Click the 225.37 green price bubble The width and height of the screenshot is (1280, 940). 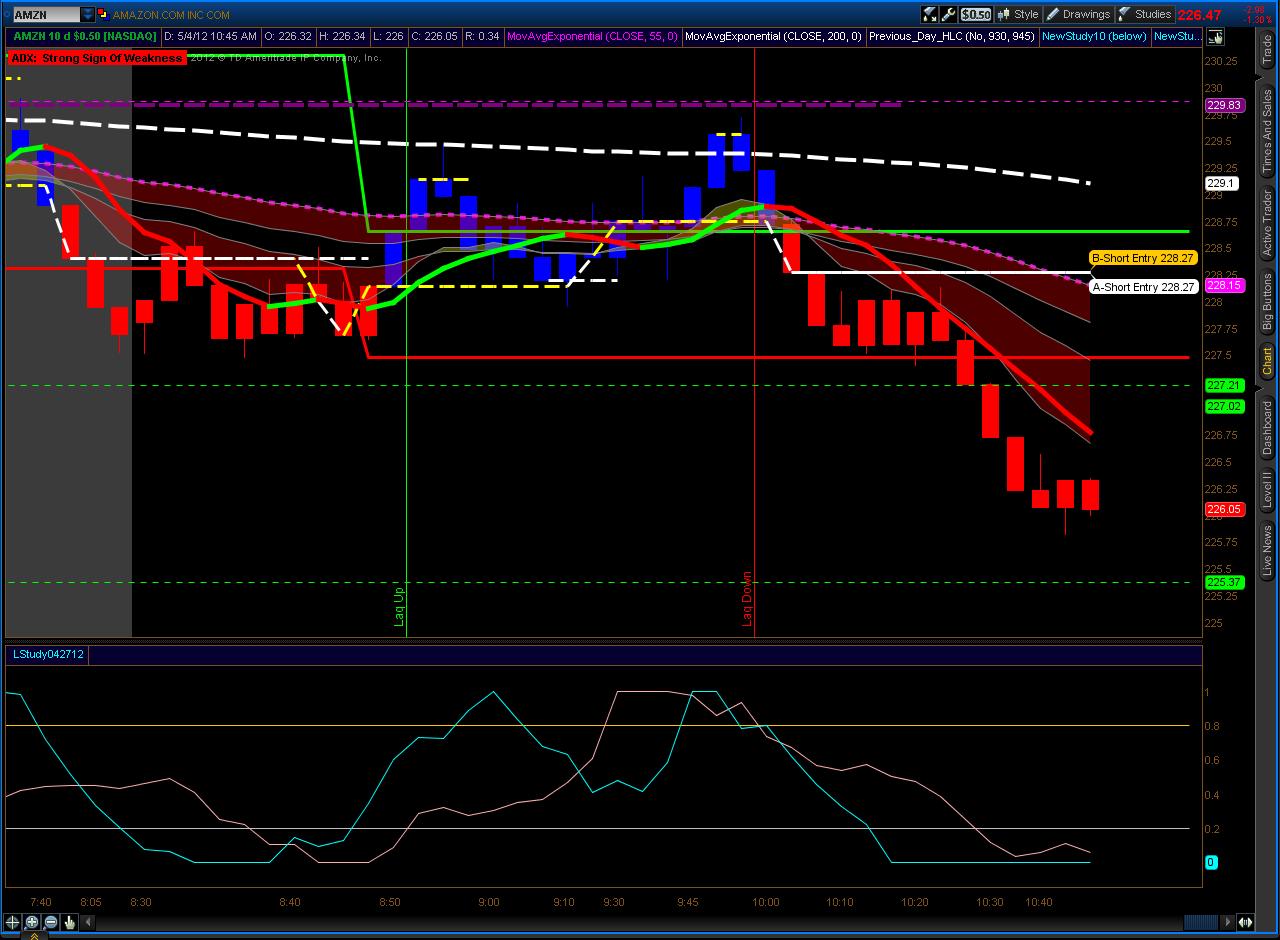click(1224, 582)
